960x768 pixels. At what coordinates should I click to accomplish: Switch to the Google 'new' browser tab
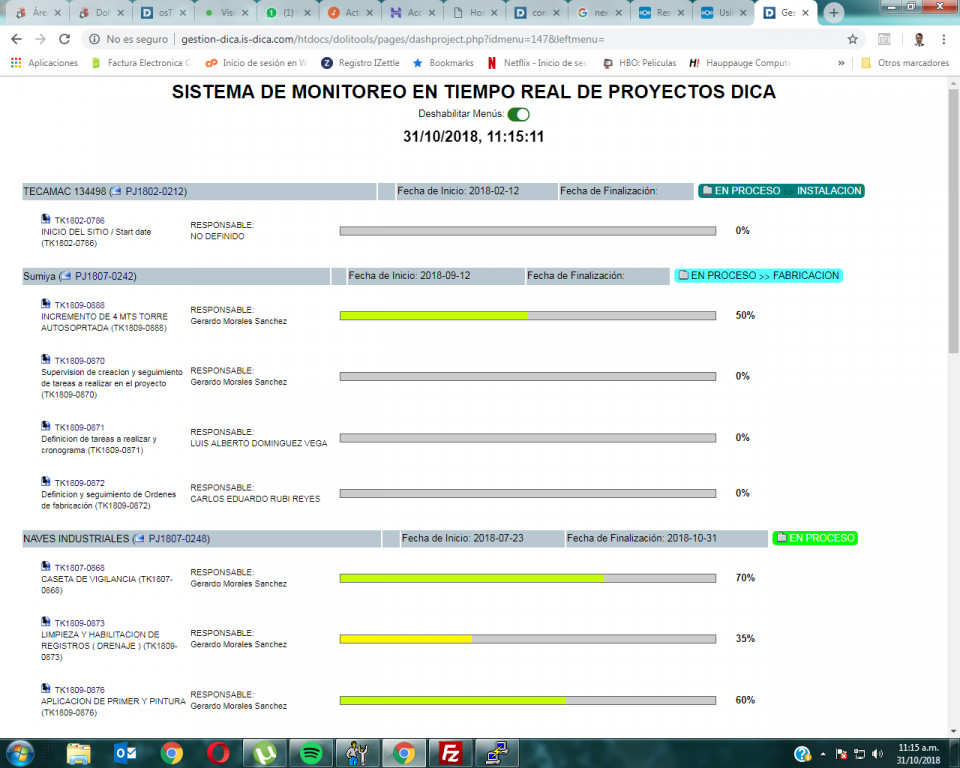[x=599, y=13]
